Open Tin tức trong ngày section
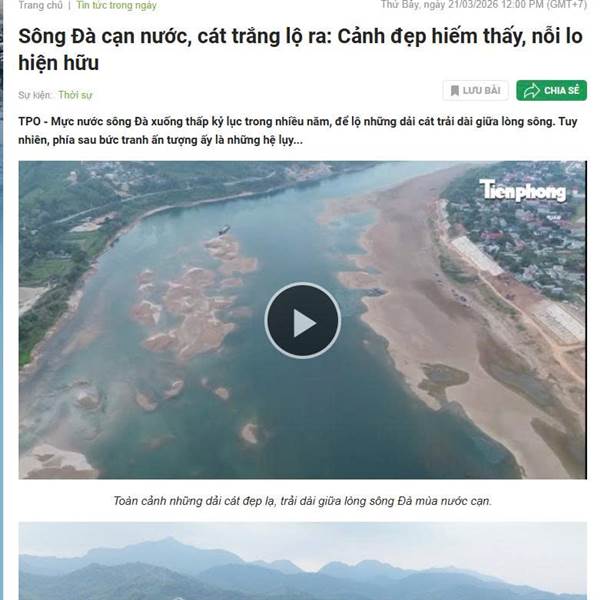Screen dimensions: 600x600 click(x=116, y=5)
